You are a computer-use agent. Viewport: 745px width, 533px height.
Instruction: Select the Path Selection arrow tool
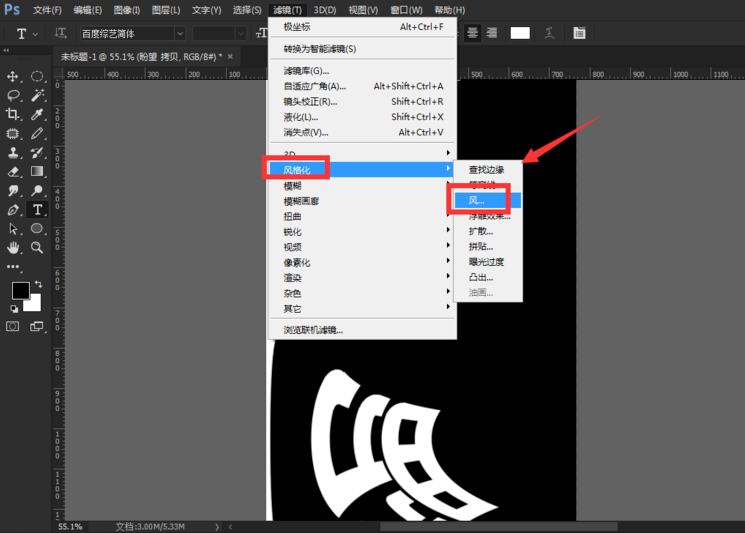point(13,228)
